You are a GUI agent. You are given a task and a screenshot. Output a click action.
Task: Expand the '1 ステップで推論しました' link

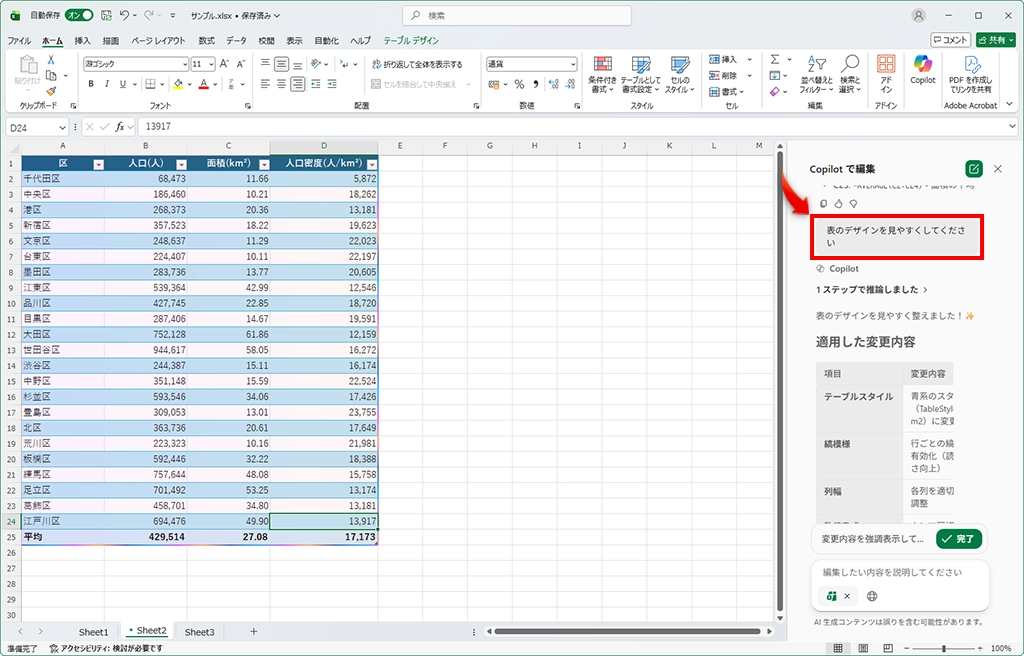(871, 290)
